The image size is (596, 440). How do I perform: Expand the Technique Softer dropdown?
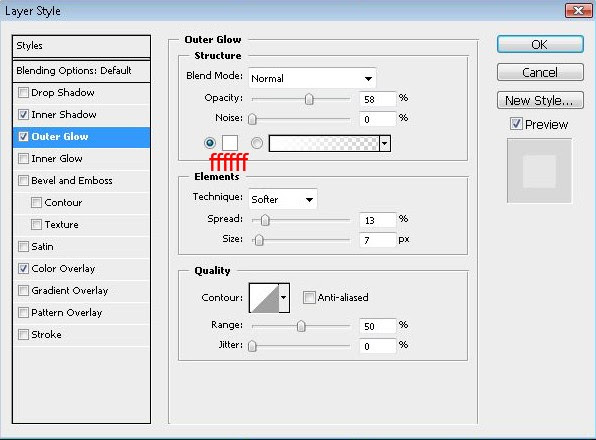click(282, 199)
